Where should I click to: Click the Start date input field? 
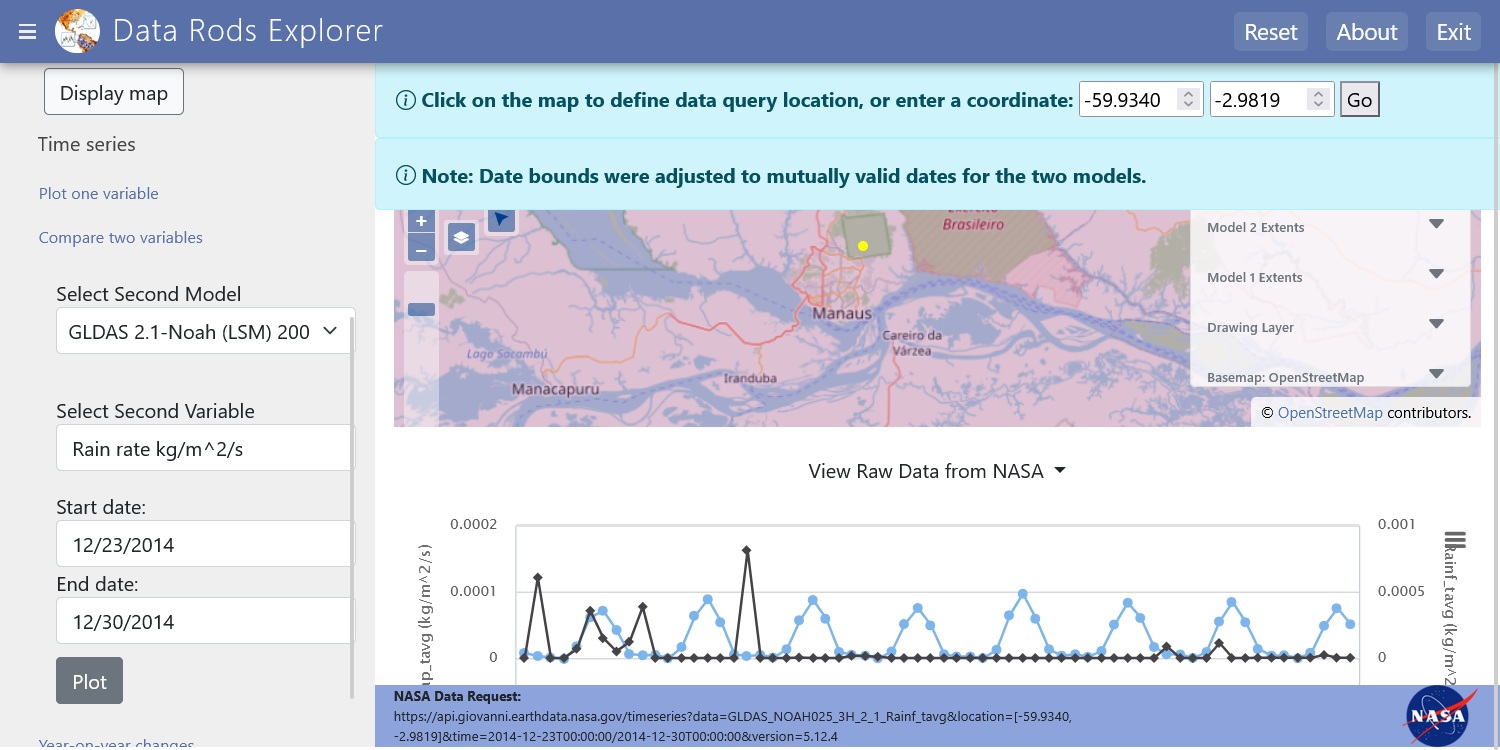click(x=204, y=545)
